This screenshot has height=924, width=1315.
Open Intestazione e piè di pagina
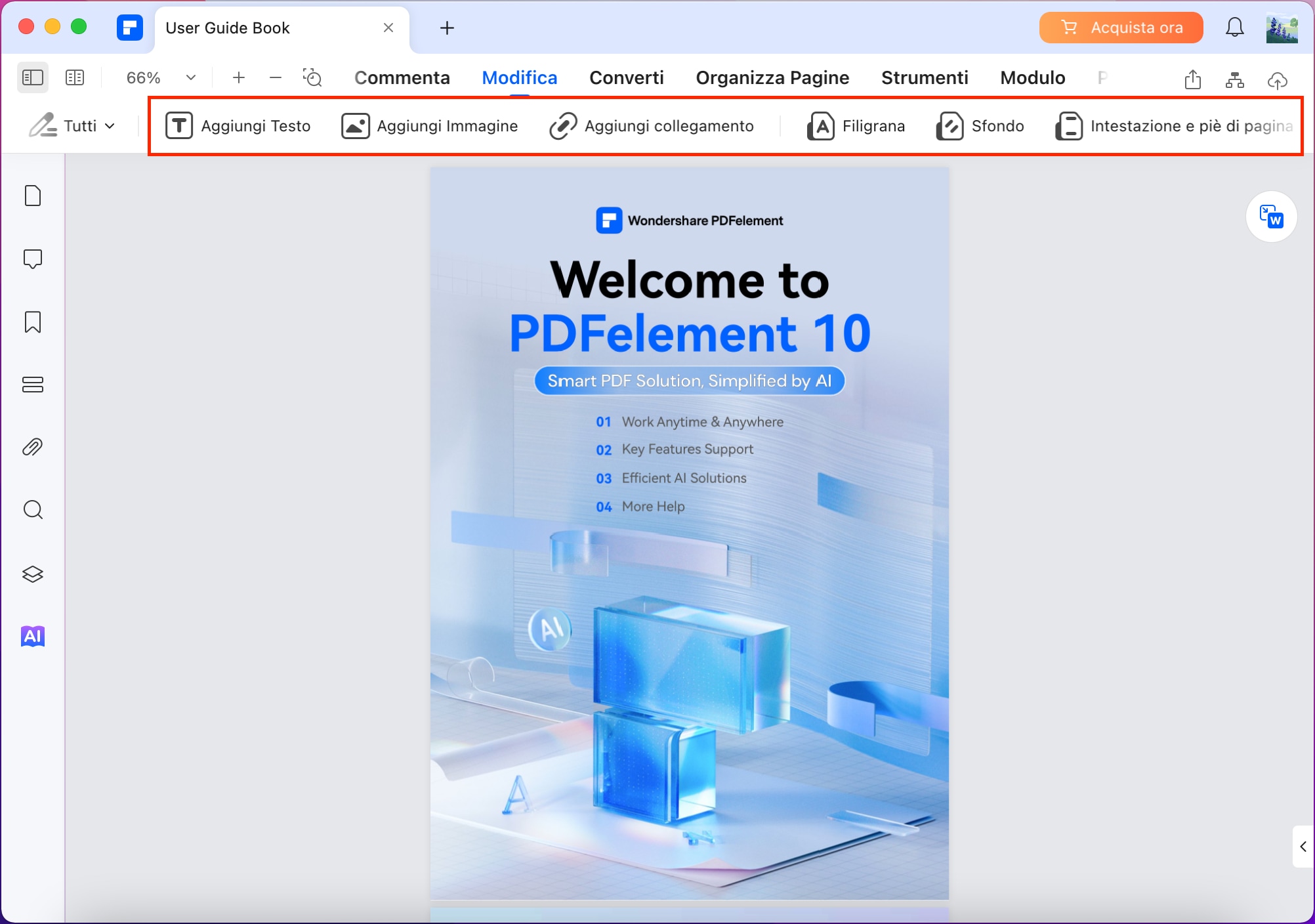tap(1174, 125)
